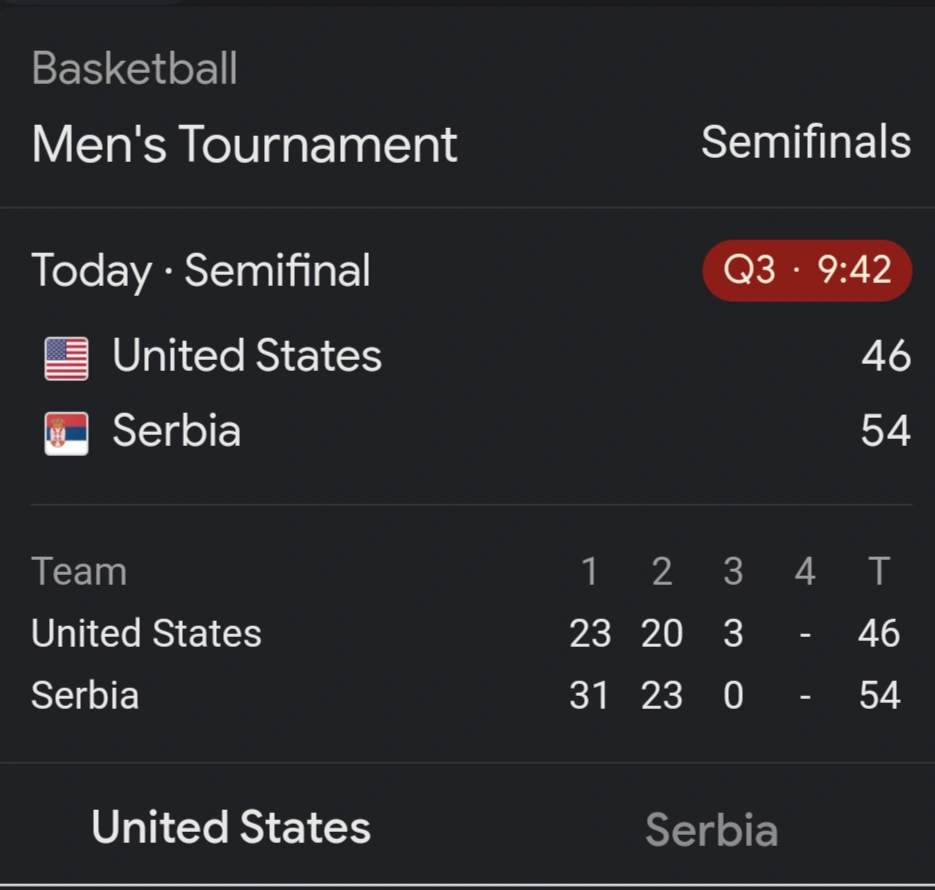Click United States second quarter score of 20
Image resolution: width=935 pixels, height=890 pixels.
click(x=662, y=634)
